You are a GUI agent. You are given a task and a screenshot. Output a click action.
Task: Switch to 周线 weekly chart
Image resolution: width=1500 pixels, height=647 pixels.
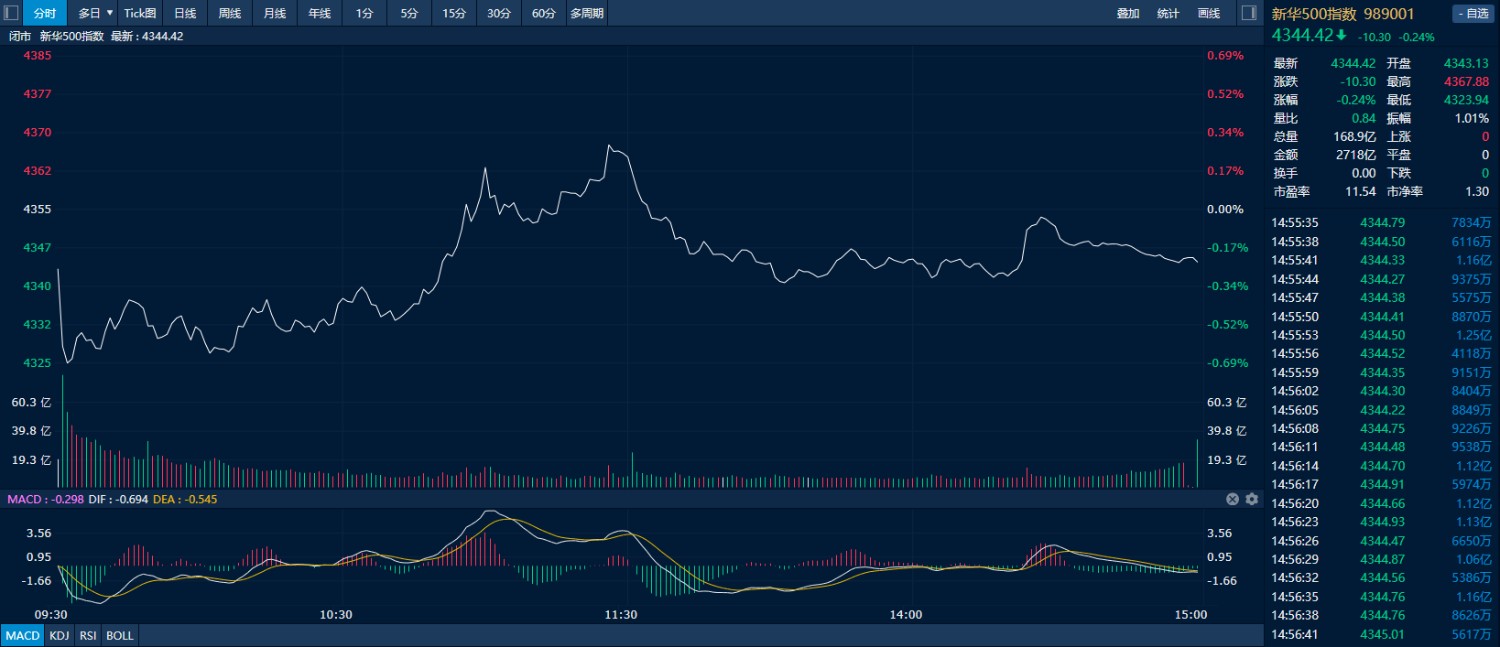[x=230, y=13]
